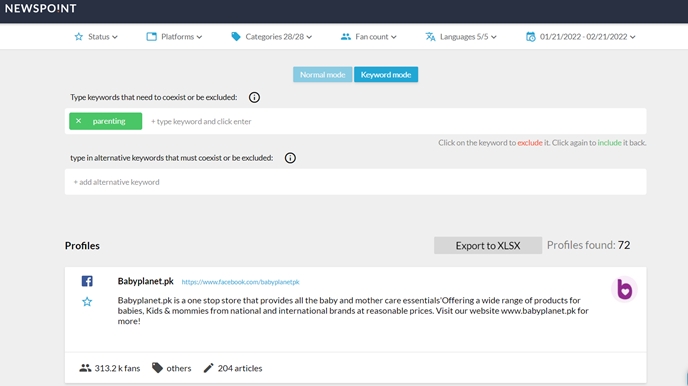
Task: Click the tag icon beside others
Action: (x=157, y=368)
